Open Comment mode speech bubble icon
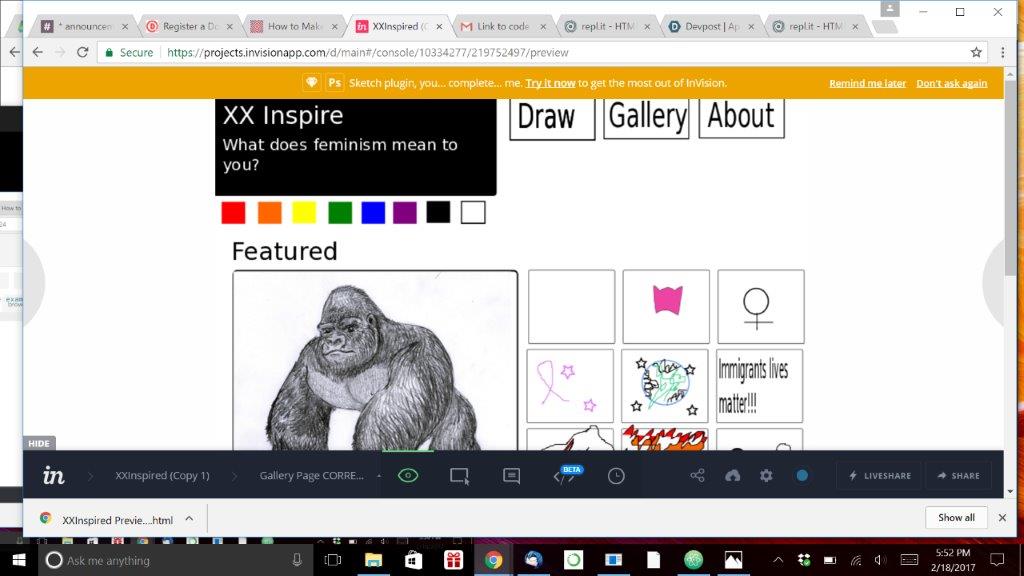1024x576 pixels. click(511, 476)
